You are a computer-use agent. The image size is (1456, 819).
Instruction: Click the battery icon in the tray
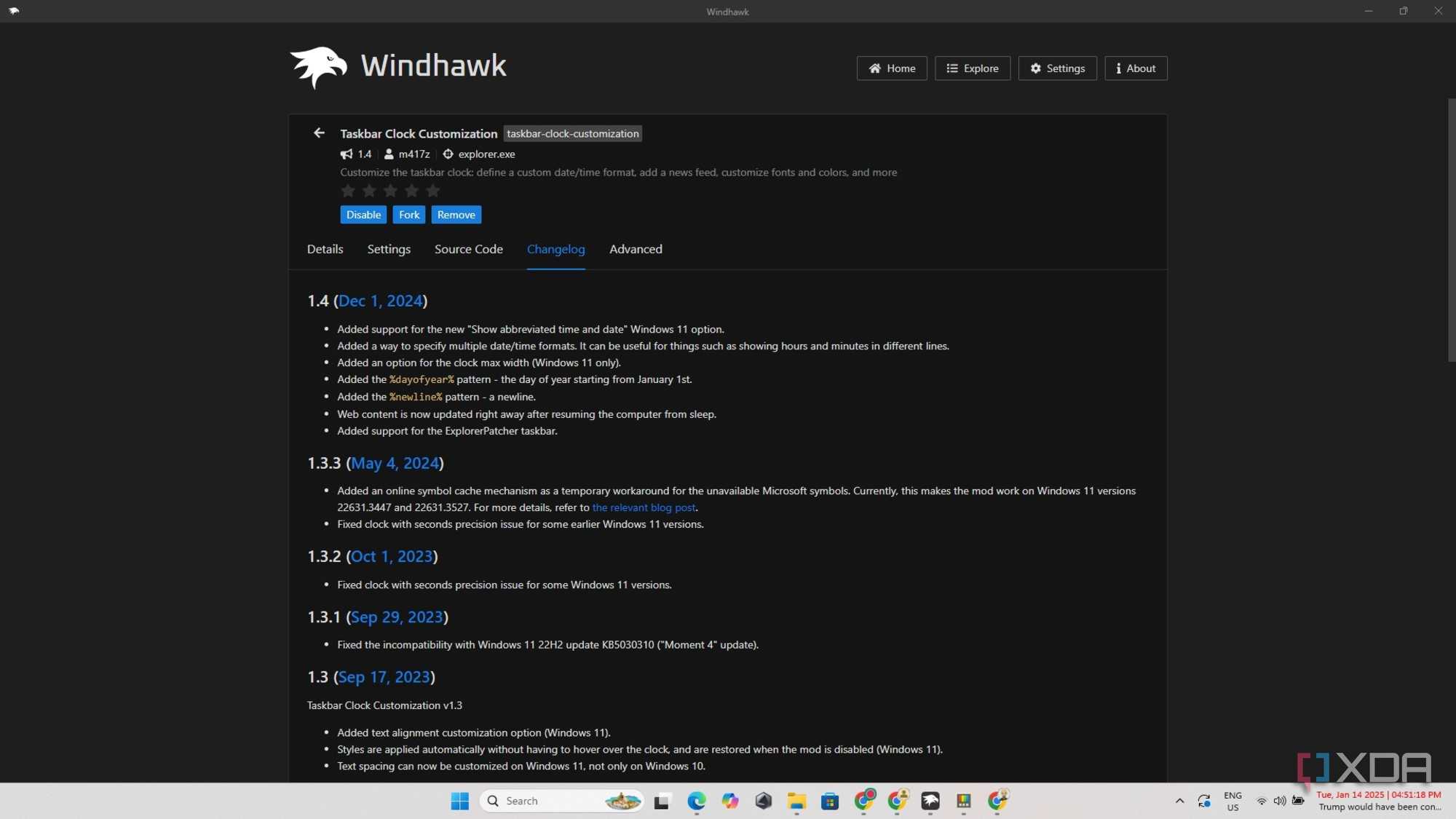pos(1298,801)
